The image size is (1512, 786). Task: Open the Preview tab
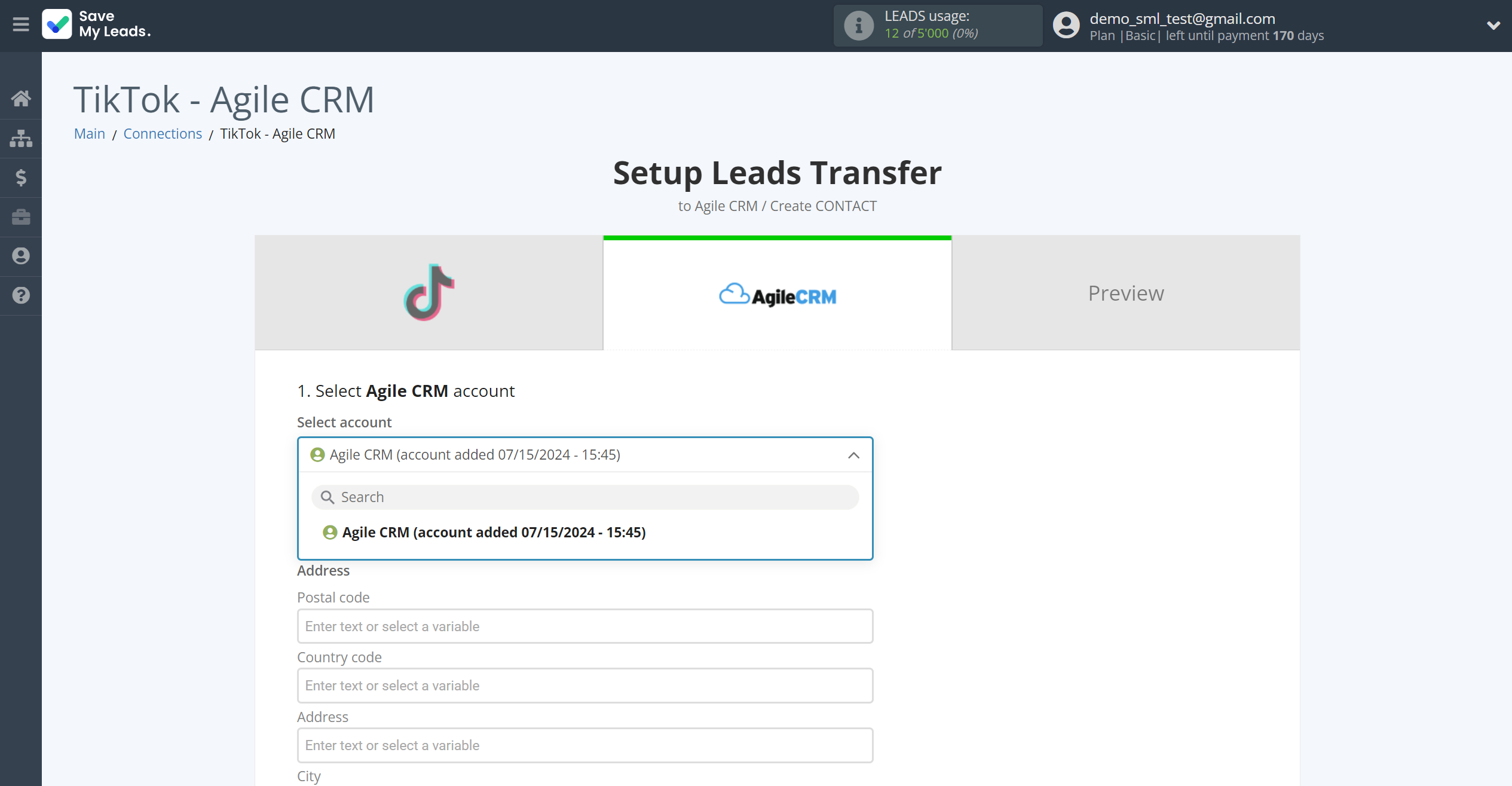pyautogui.click(x=1126, y=293)
